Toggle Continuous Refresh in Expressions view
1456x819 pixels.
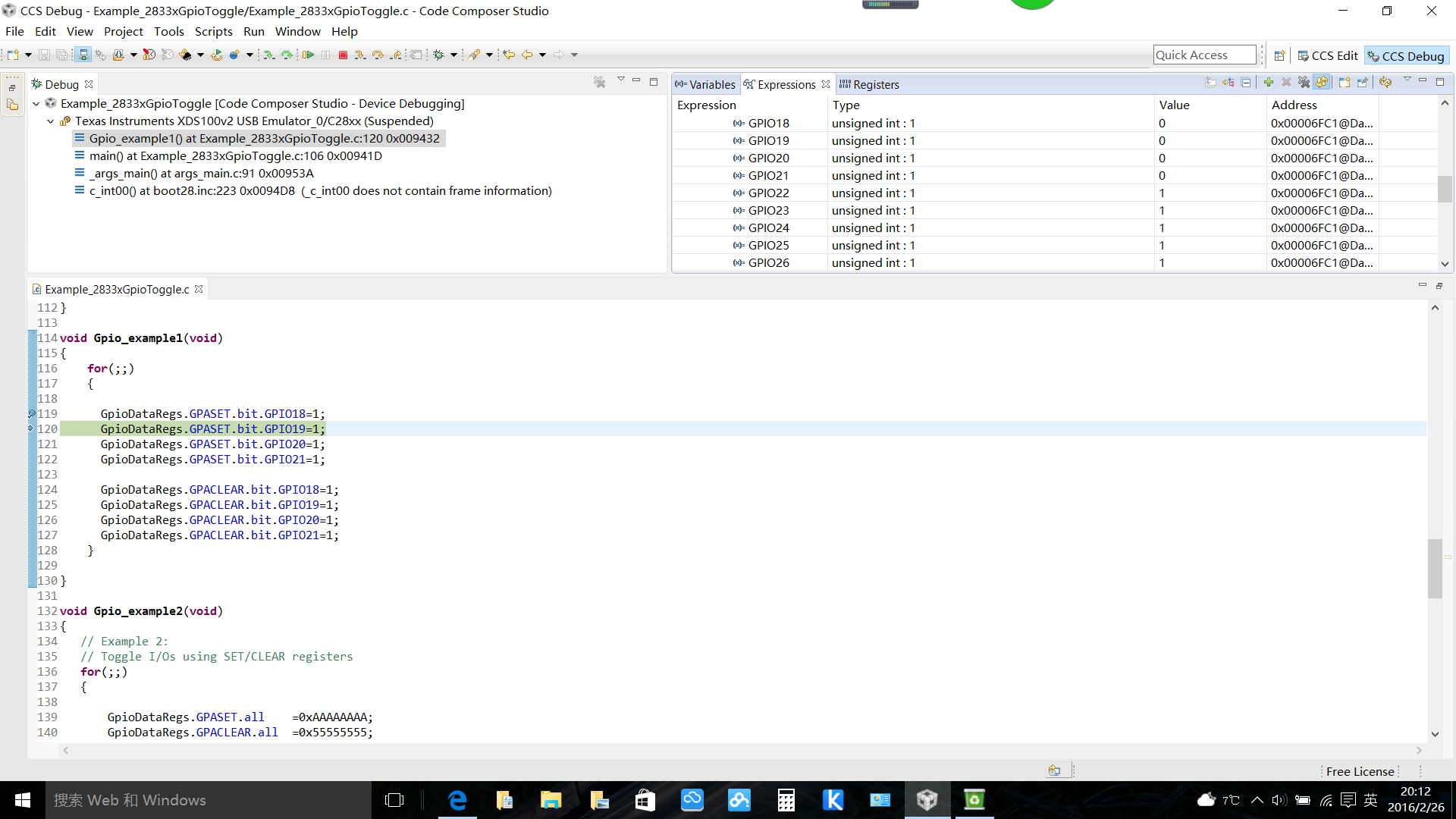click(1321, 82)
